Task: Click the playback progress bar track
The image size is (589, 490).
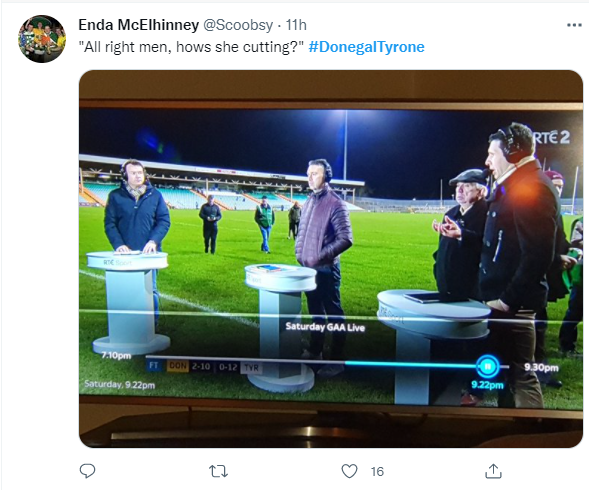Action: 327,360
